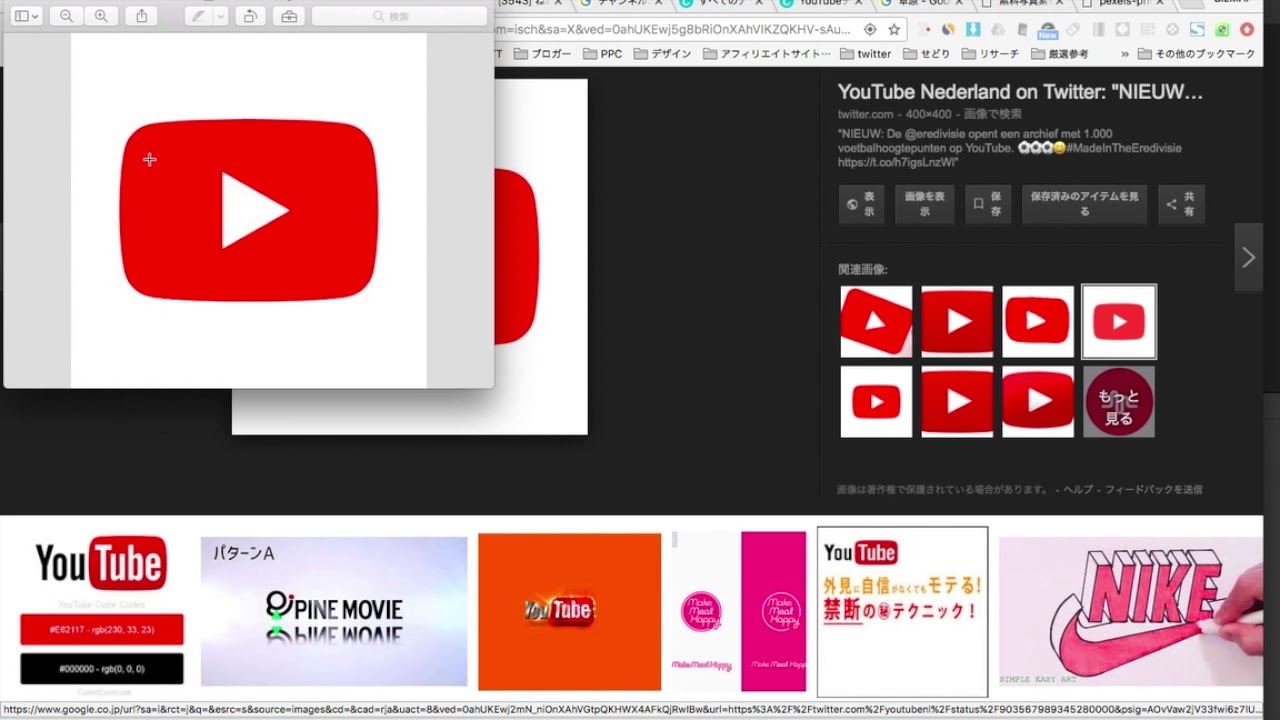Image resolution: width=1280 pixels, height=720 pixels.
Task: Open the デザイン bookmark folder
Action: click(x=662, y=54)
